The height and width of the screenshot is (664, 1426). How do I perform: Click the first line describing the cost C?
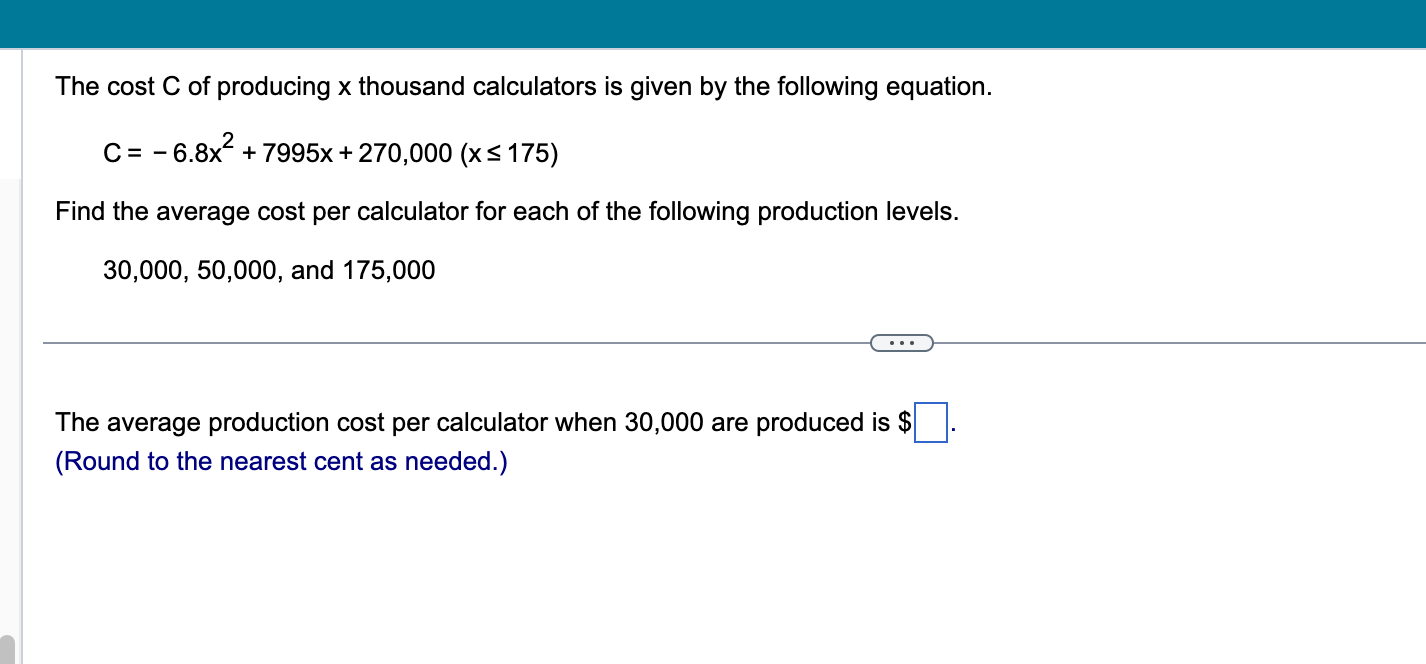pyautogui.click(x=521, y=86)
